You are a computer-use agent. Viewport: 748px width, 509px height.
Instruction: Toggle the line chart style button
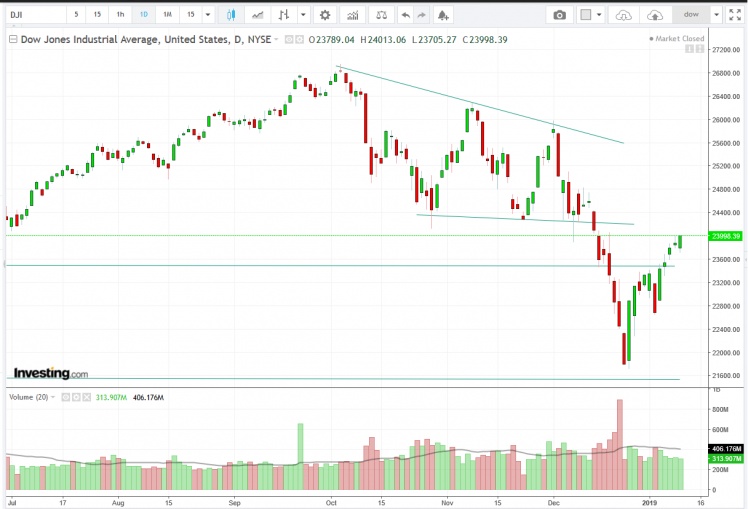click(258, 15)
